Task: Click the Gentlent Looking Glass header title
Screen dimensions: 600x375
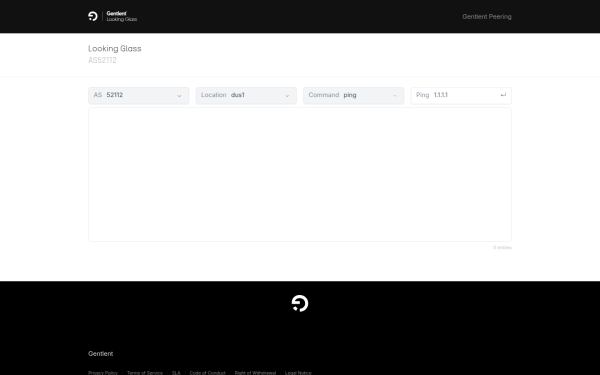Action: pos(122,16)
